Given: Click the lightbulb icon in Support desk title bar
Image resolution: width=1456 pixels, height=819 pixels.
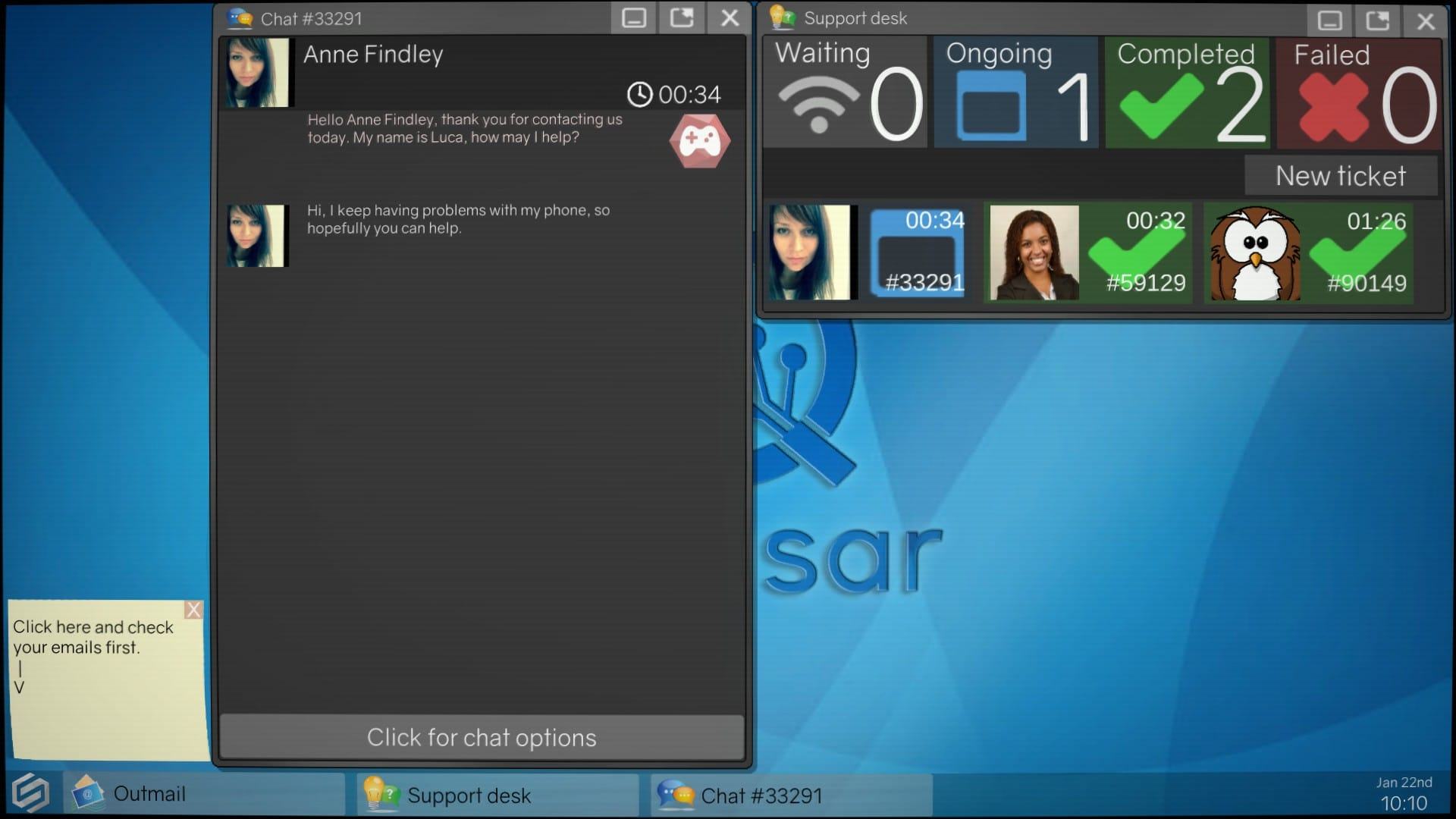Looking at the screenshot, I should coord(782,17).
